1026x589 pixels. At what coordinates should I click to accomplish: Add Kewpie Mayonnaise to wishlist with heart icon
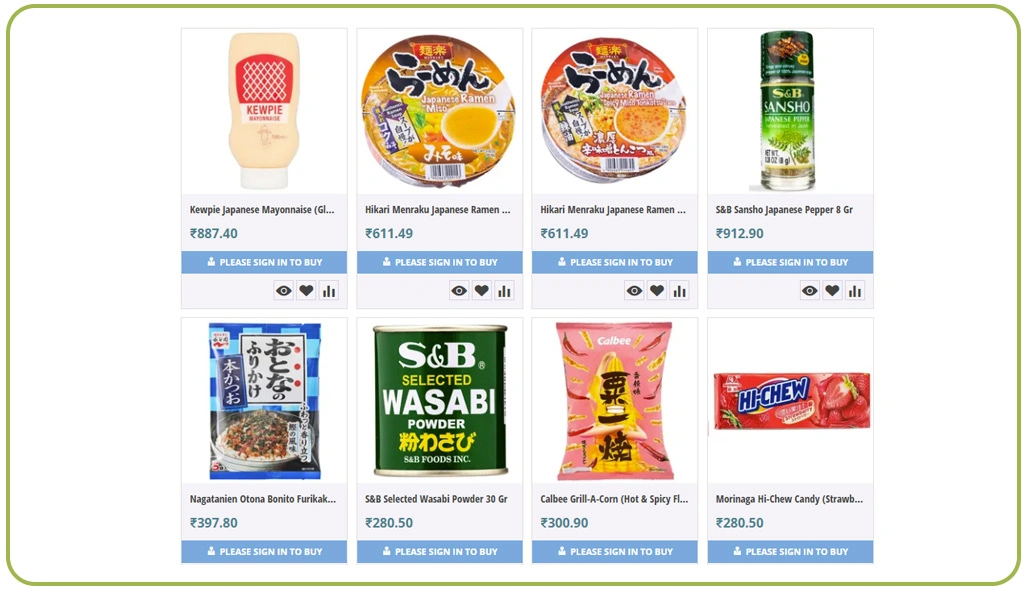click(x=306, y=291)
